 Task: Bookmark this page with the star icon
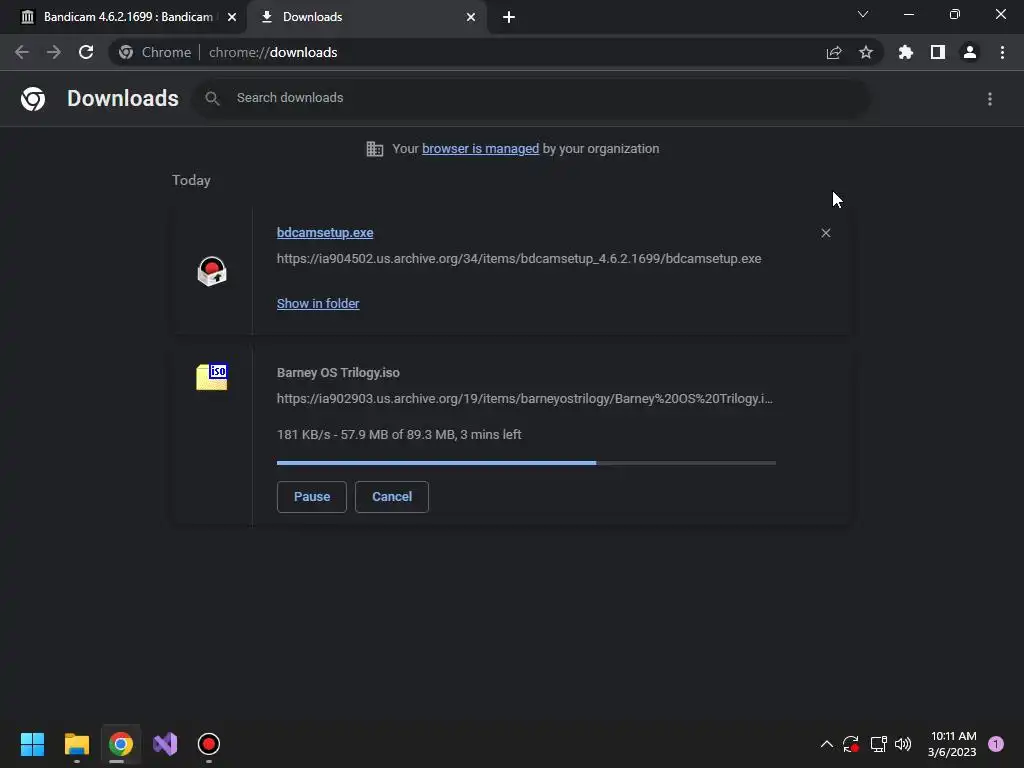coord(866,52)
